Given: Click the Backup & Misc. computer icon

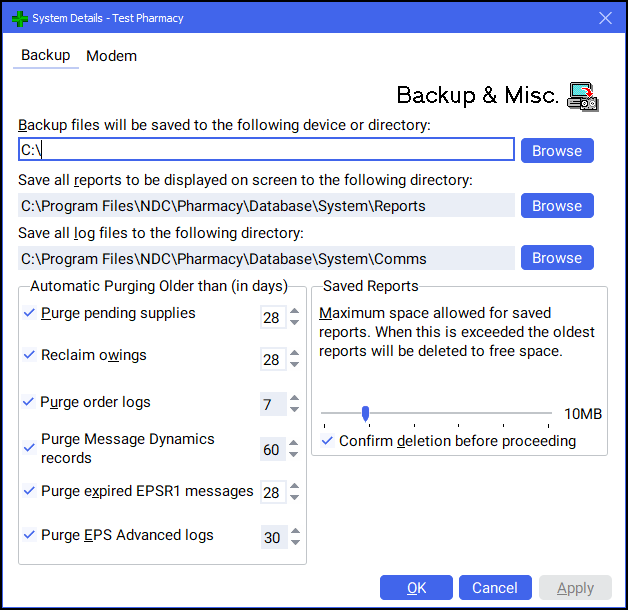Looking at the screenshot, I should [x=582, y=95].
